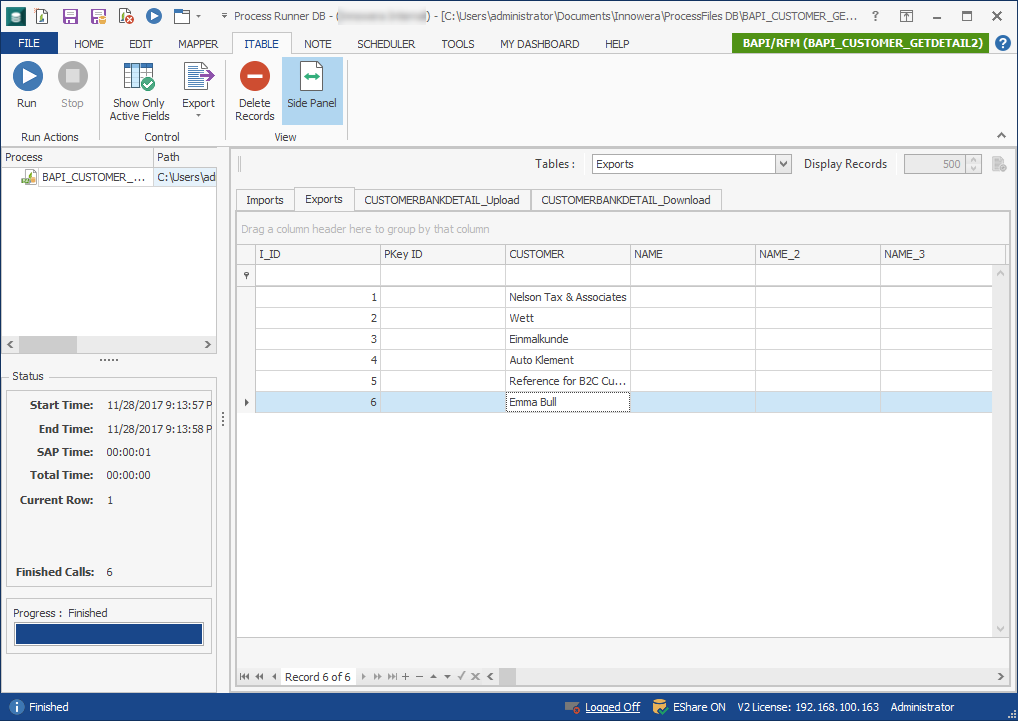Toggle the Side Panel view button
This screenshot has width=1020, height=721.
click(x=312, y=86)
